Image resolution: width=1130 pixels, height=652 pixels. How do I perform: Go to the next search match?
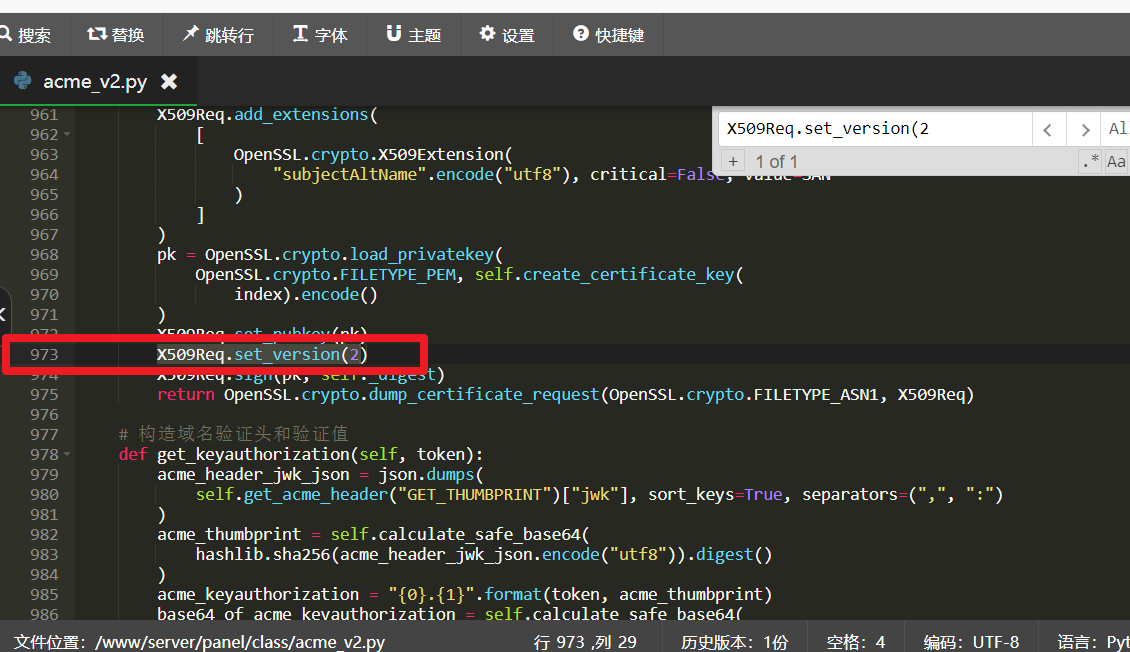coord(1083,129)
